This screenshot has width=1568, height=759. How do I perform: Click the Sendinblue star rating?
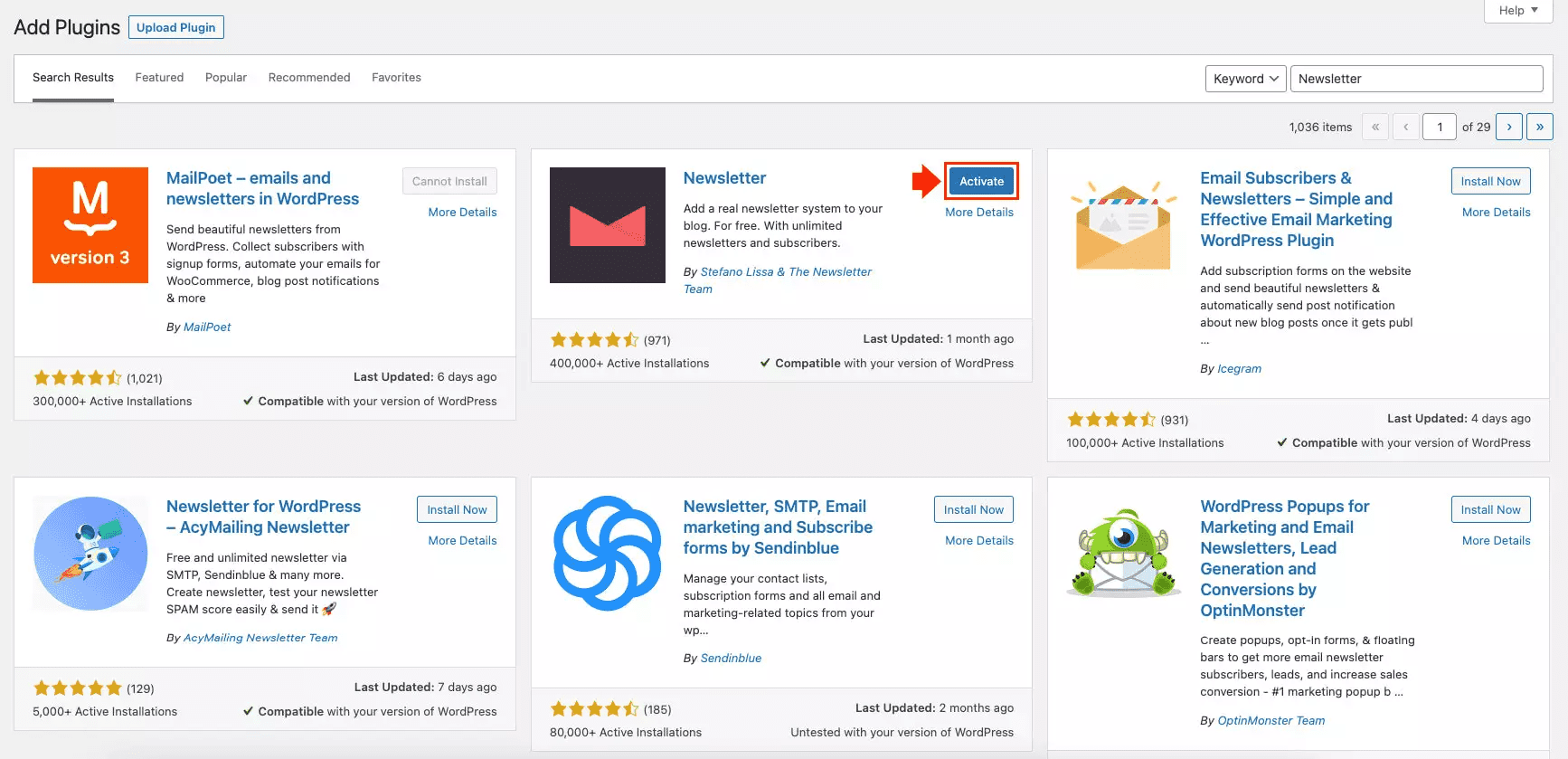[595, 709]
